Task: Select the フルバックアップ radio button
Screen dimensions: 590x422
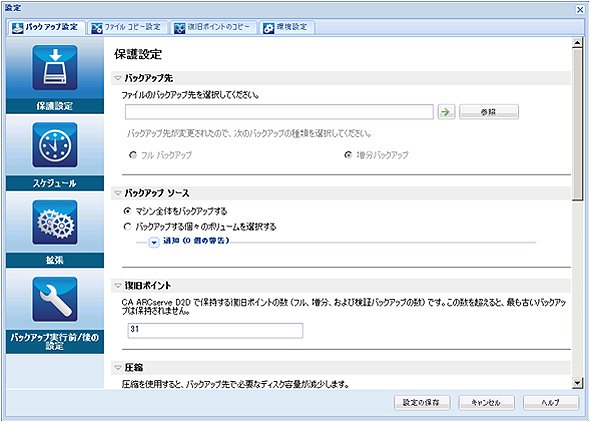Action: click(x=132, y=155)
